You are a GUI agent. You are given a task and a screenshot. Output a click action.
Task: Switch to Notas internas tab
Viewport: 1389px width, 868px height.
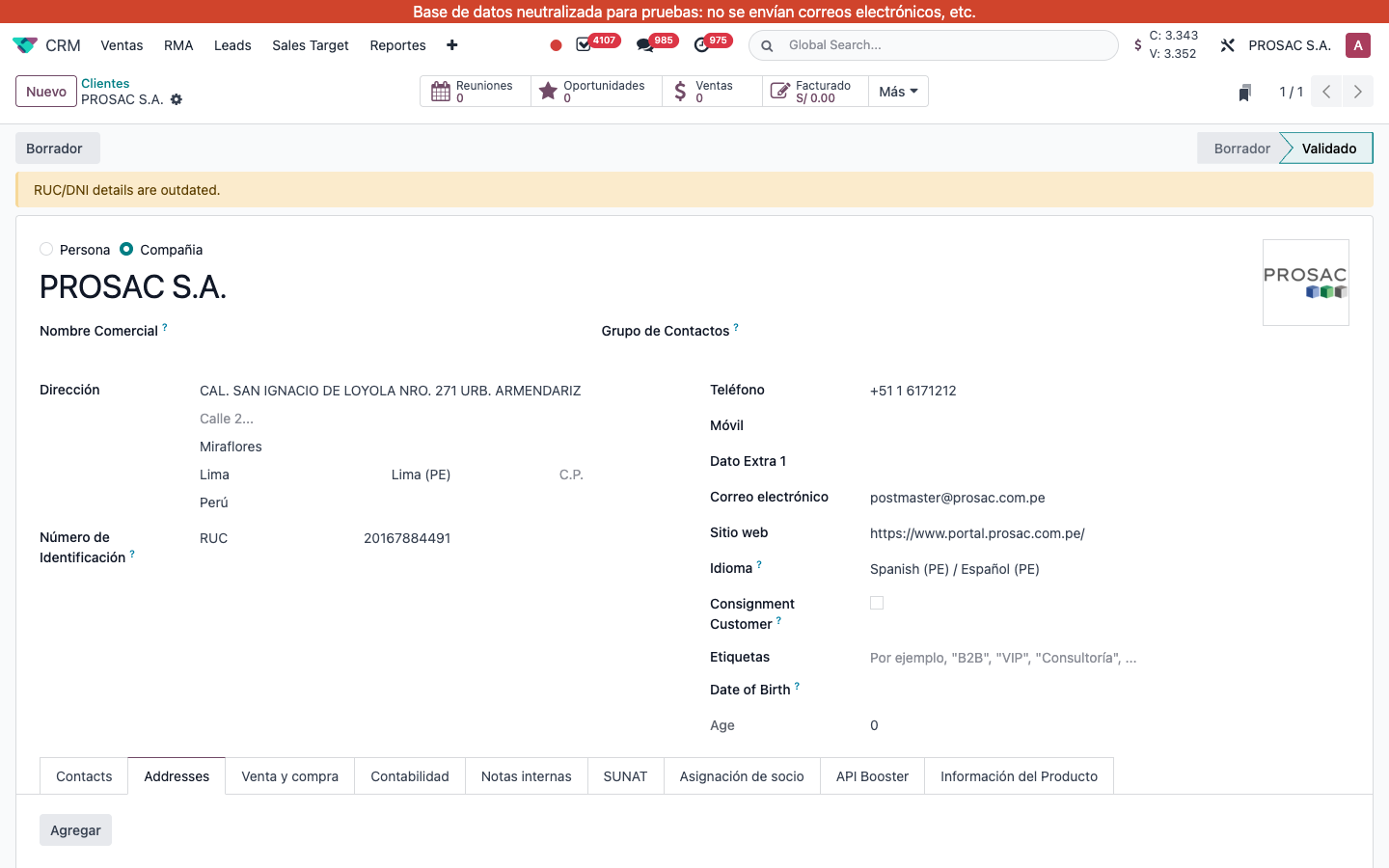pyautogui.click(x=526, y=776)
